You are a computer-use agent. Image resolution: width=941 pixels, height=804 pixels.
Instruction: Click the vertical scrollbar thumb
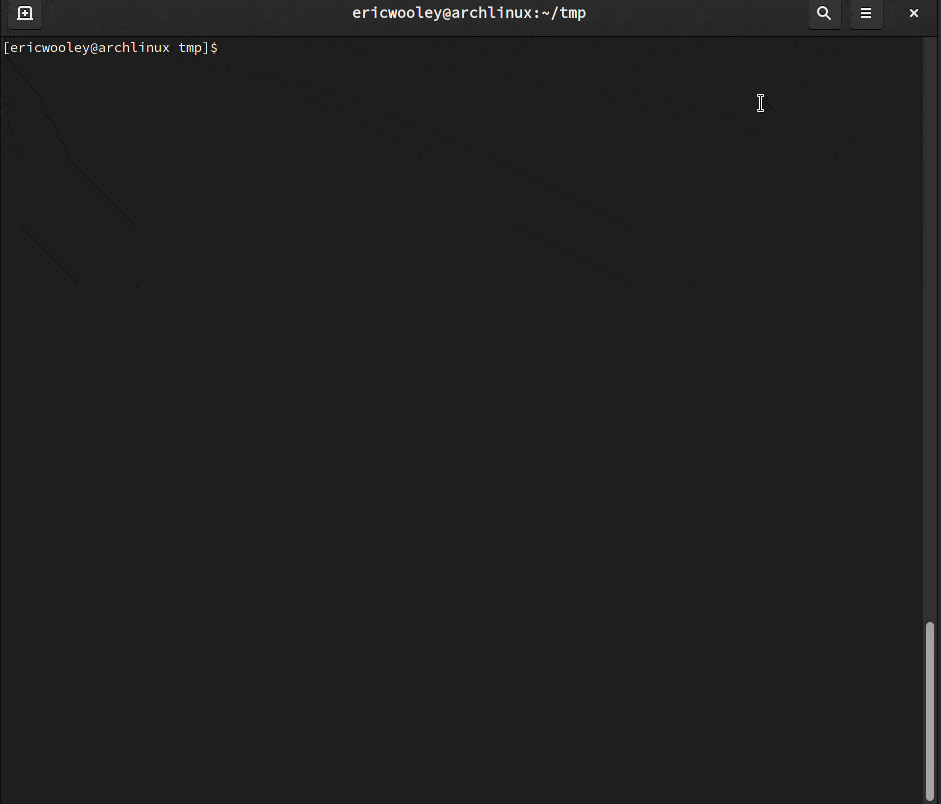click(930, 712)
